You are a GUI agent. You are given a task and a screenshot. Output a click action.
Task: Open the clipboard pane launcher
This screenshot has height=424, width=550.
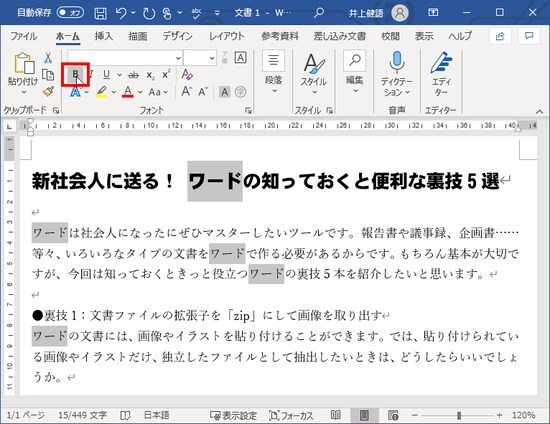[x=56, y=110]
